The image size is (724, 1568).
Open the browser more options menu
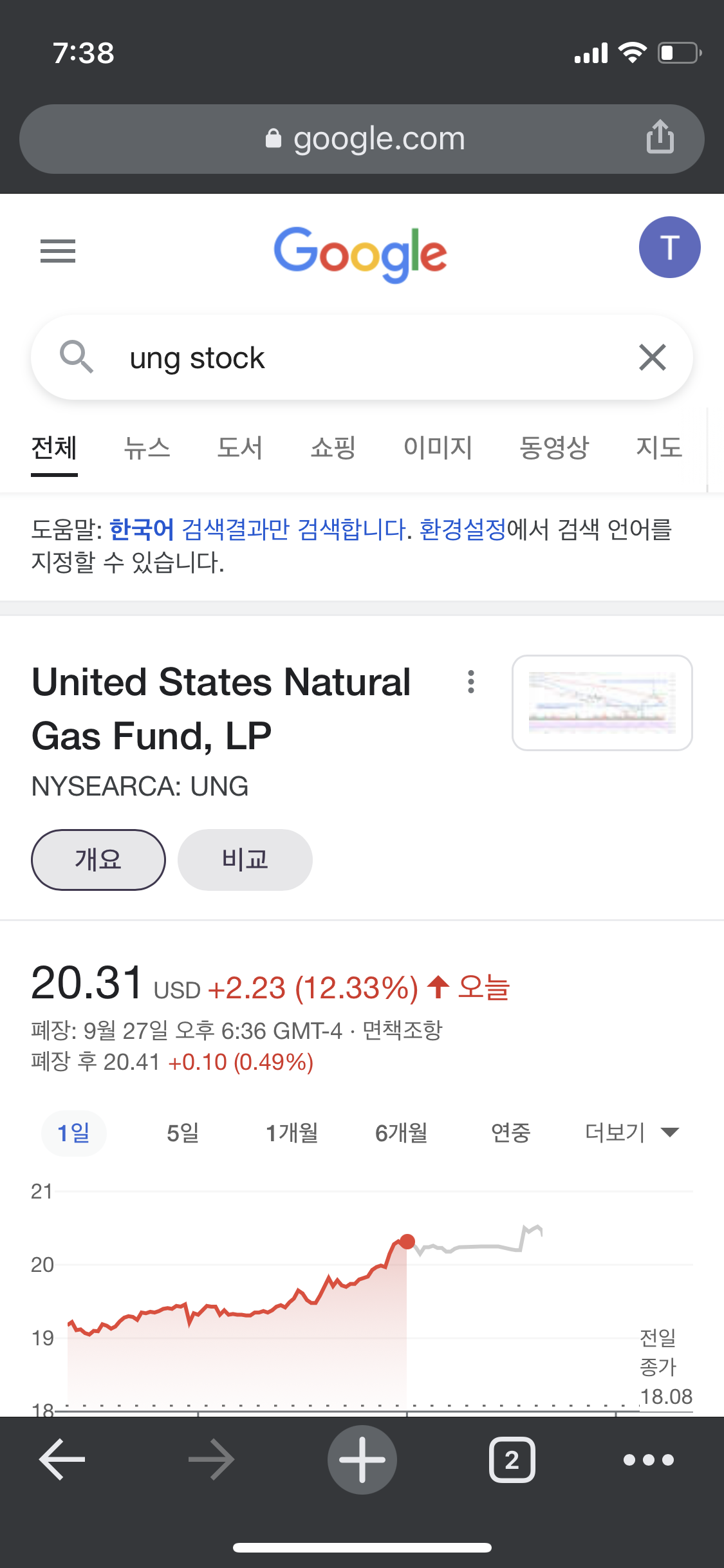click(649, 1459)
